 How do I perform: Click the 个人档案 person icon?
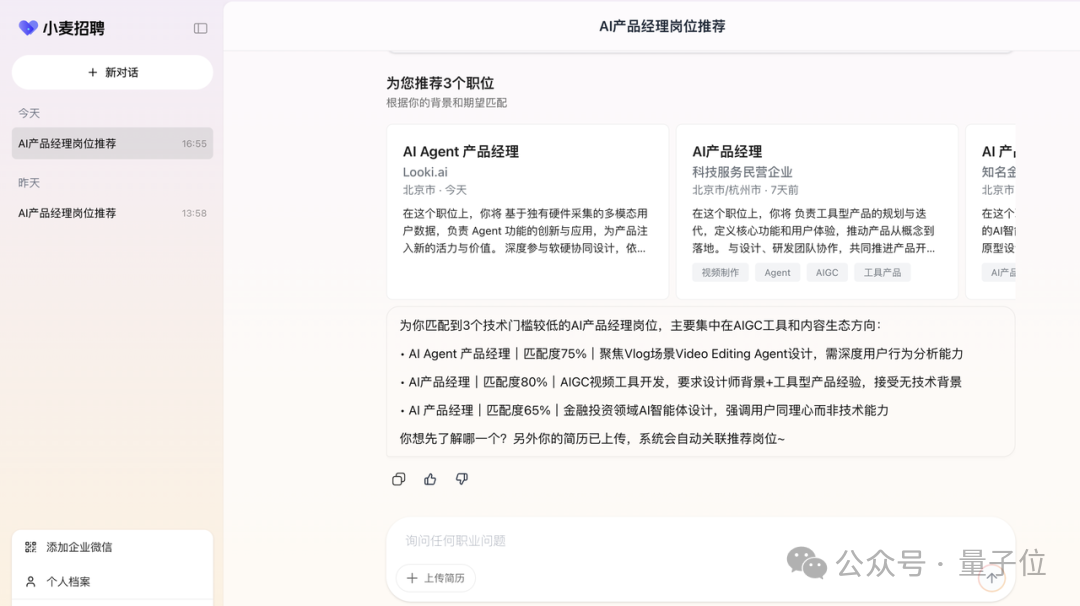30,582
